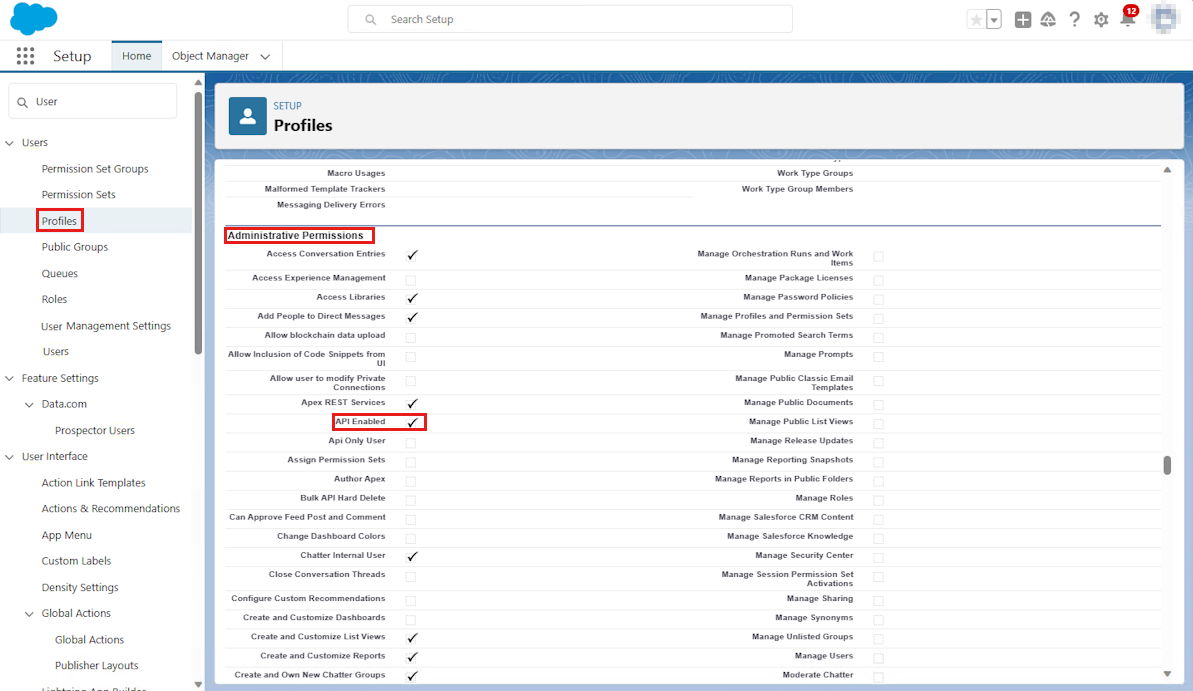Viewport: 1193px width, 691px height.
Task: Click the profile page scrollbar thumb
Action: (x=1167, y=465)
